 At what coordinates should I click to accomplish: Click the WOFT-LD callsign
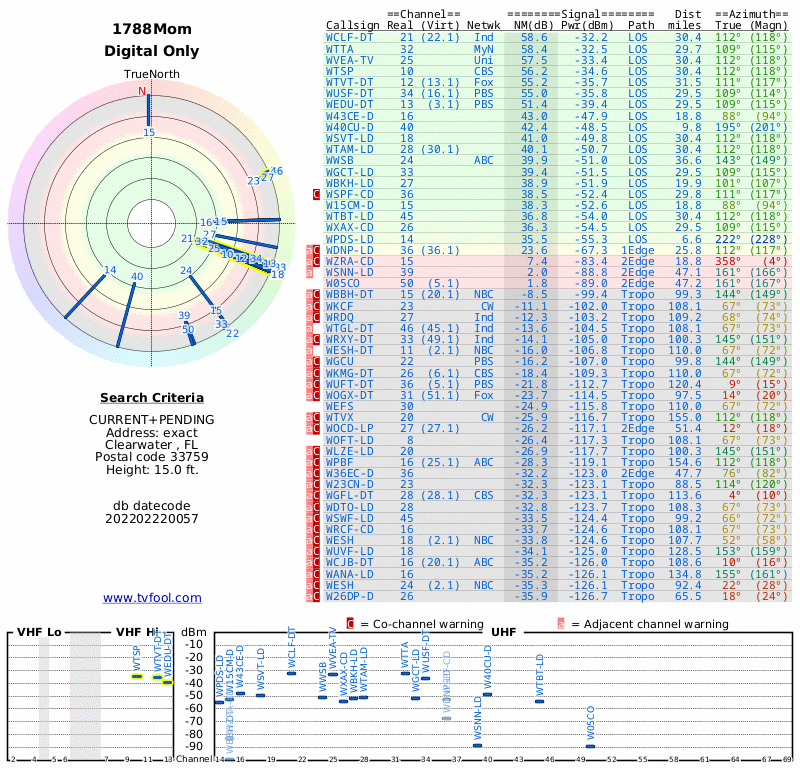tap(349, 440)
